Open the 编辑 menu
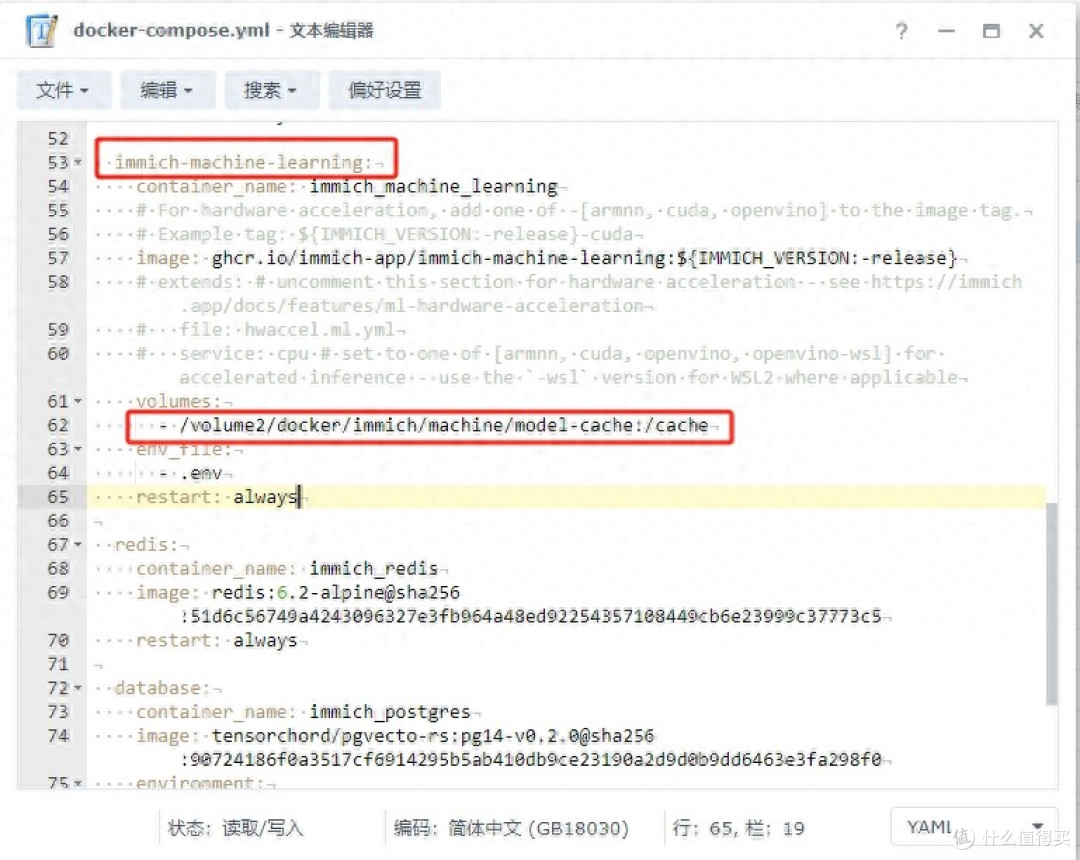1080x860 pixels. (x=167, y=90)
